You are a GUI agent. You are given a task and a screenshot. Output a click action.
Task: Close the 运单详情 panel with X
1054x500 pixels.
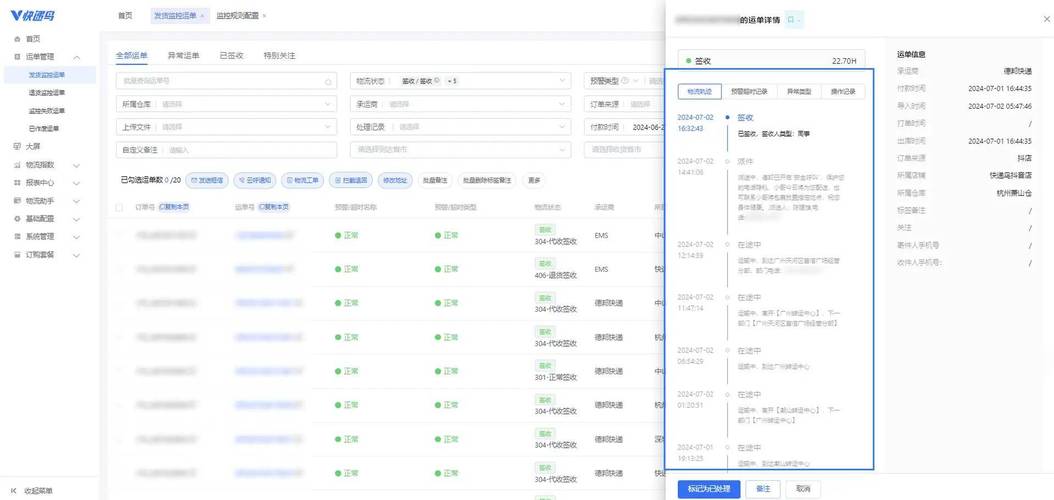(x=1045, y=20)
